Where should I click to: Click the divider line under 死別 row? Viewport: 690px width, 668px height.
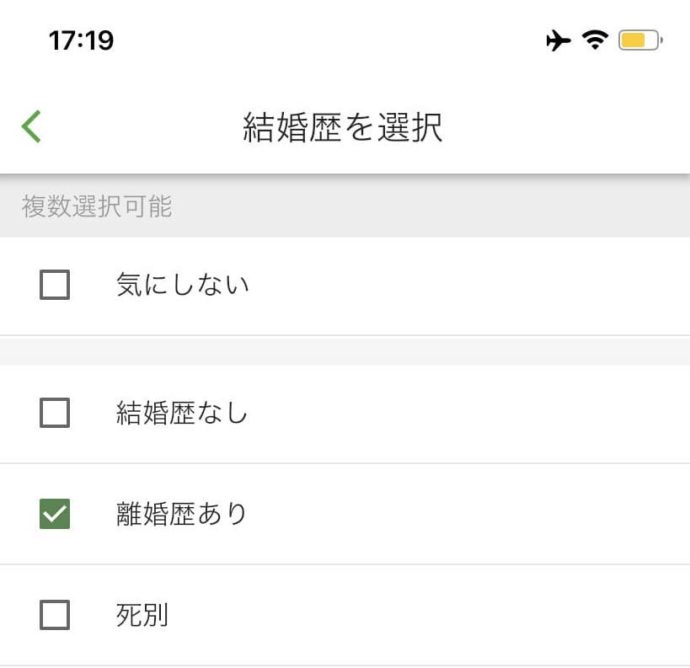tap(345, 665)
